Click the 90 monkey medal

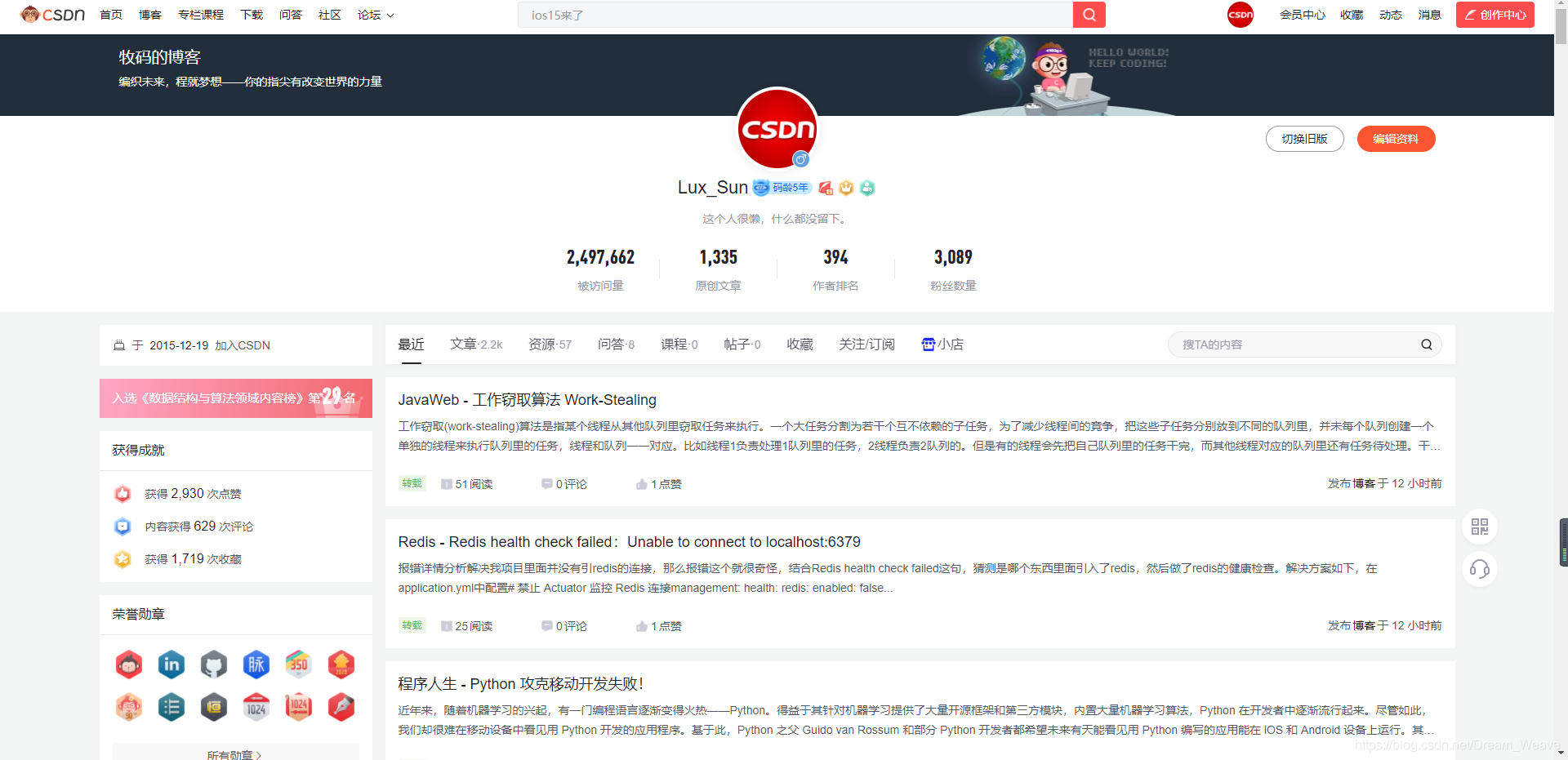click(x=129, y=707)
